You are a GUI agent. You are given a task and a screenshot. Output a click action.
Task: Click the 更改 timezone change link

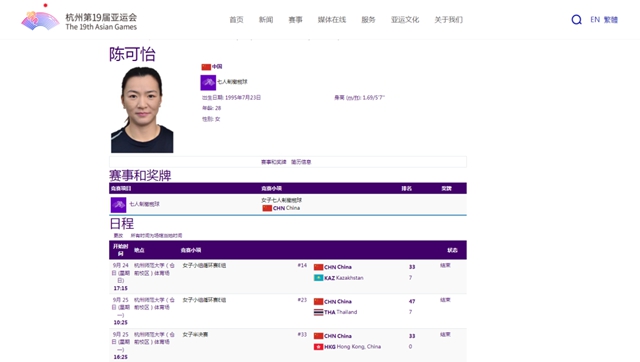click(x=118, y=235)
